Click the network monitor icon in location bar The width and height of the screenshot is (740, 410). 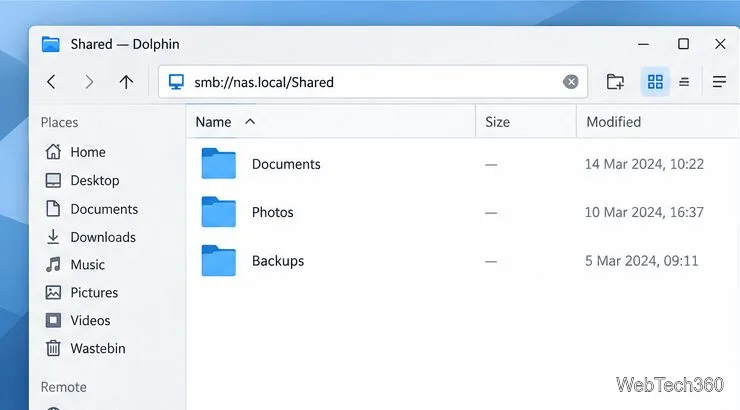point(177,82)
